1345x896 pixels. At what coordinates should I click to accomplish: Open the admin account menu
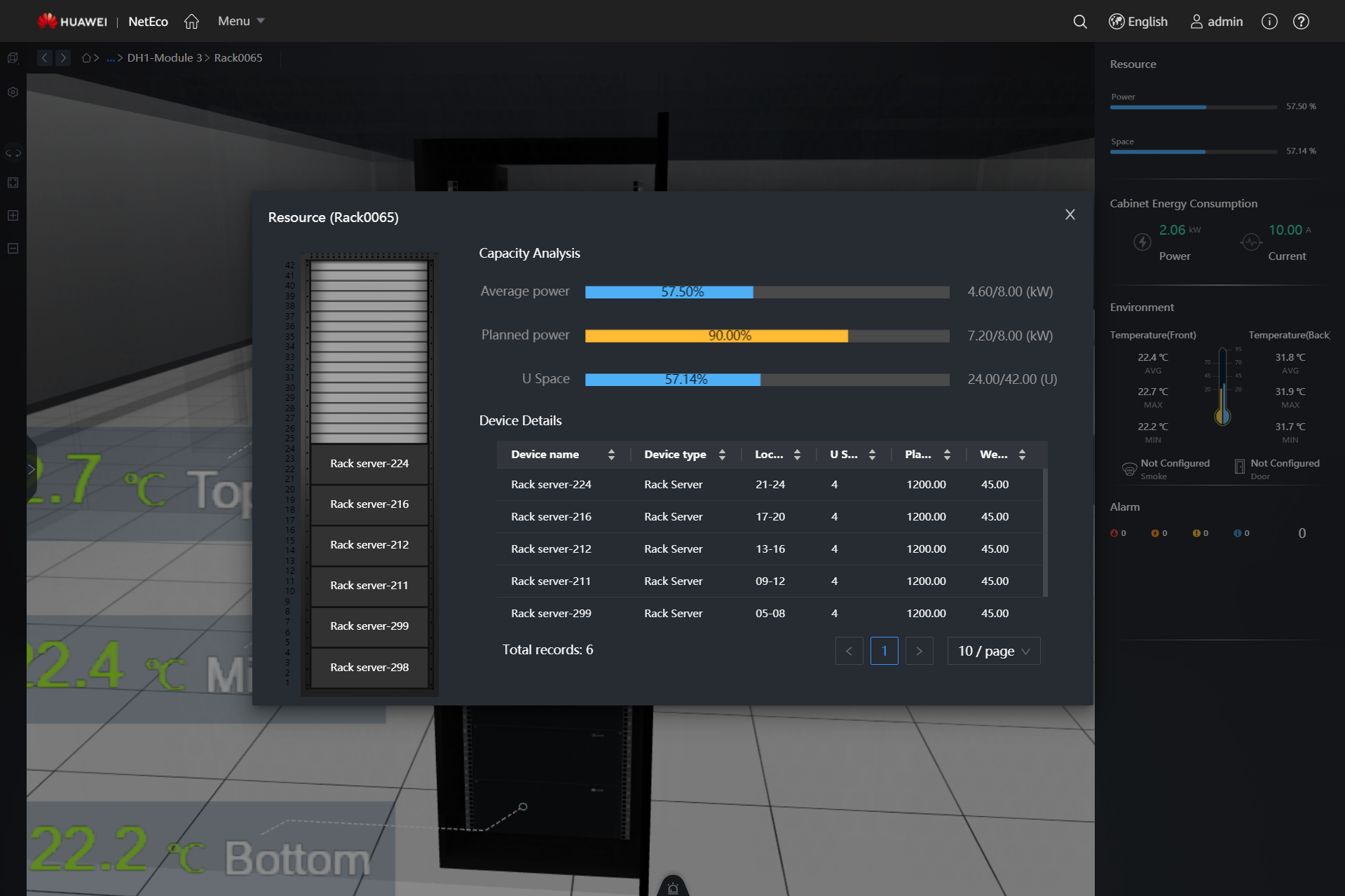point(1216,22)
